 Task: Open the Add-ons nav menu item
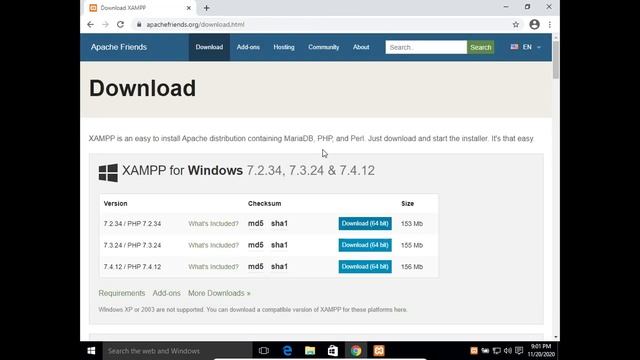pyautogui.click(x=248, y=47)
